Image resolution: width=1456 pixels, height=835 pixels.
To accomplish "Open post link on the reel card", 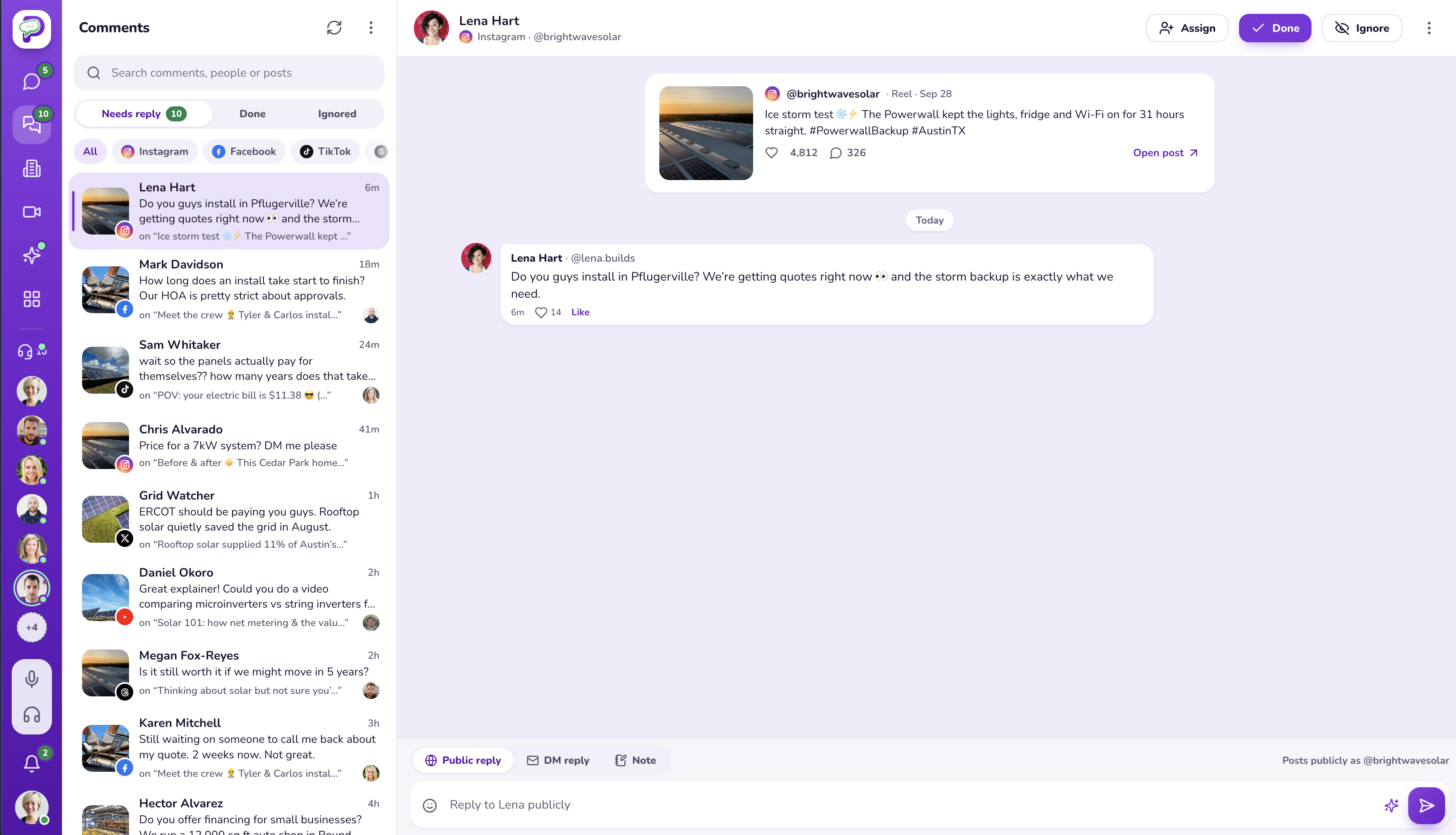I will point(1165,152).
